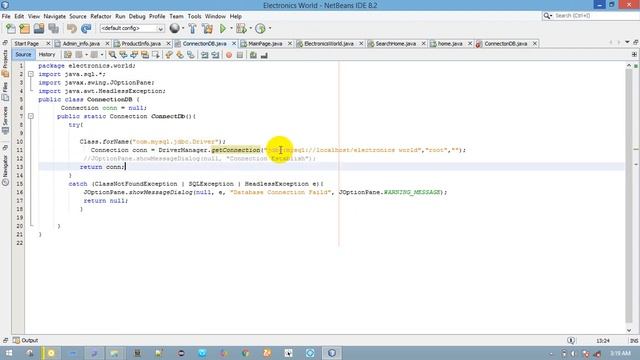Open the Services side panel

(5, 120)
